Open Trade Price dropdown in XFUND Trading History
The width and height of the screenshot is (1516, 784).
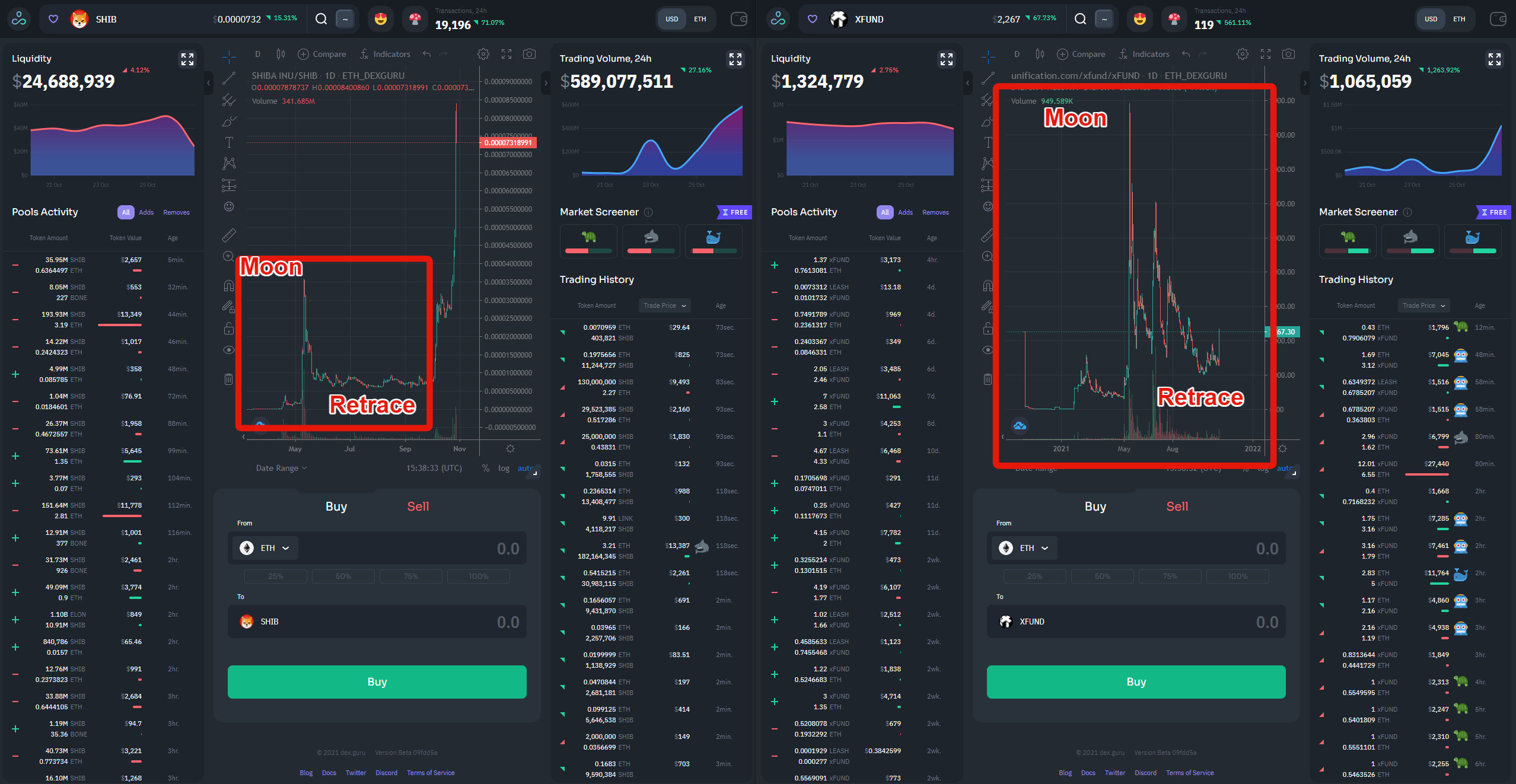click(x=1423, y=305)
